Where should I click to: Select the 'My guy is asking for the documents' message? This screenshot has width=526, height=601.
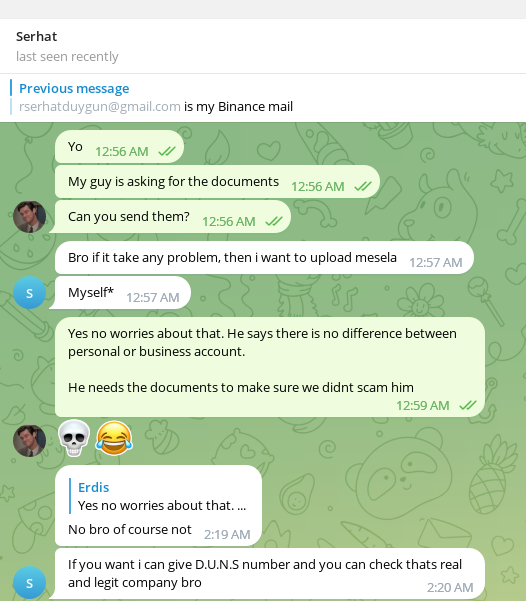[217, 182]
